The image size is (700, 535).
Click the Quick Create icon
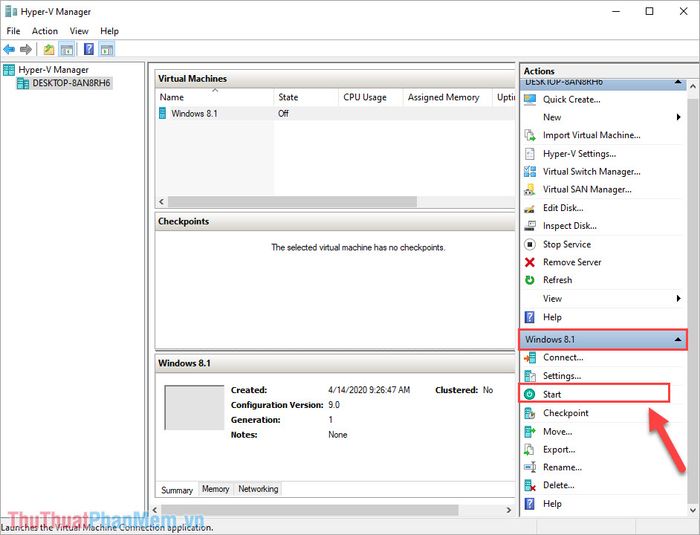coord(530,100)
